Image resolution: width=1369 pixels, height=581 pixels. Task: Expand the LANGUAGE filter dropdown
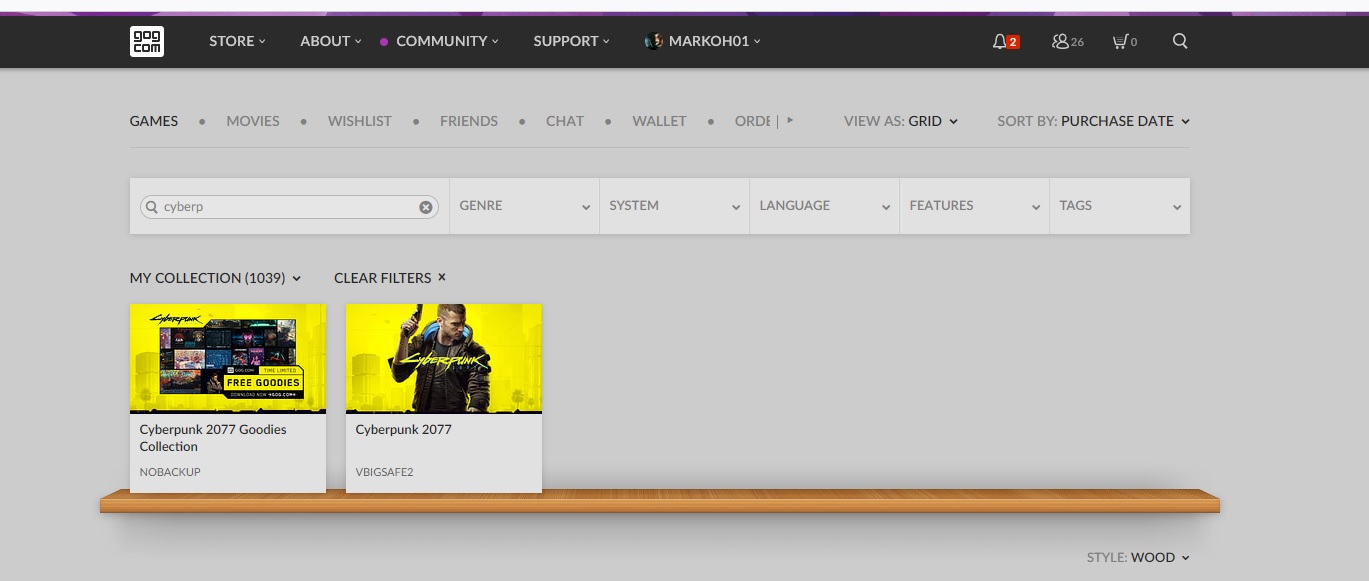click(x=825, y=206)
